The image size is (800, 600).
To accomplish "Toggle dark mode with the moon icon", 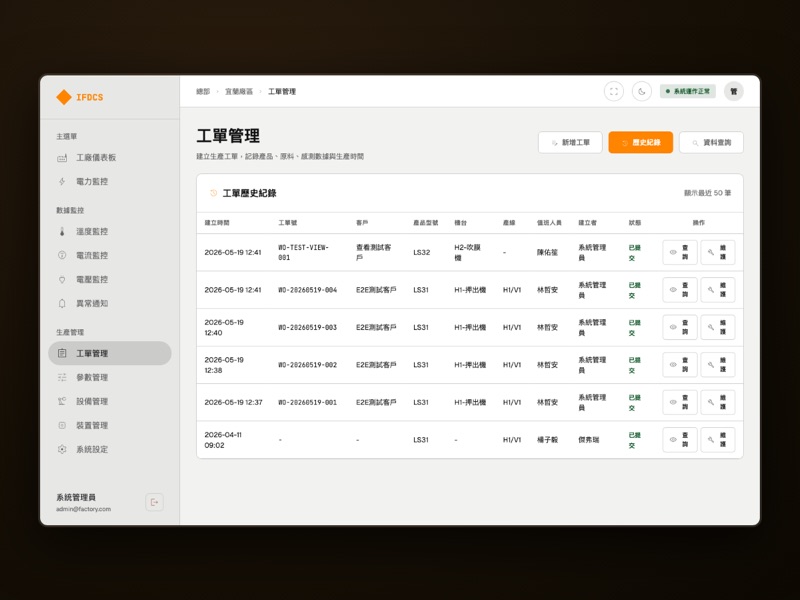I will (x=642, y=92).
